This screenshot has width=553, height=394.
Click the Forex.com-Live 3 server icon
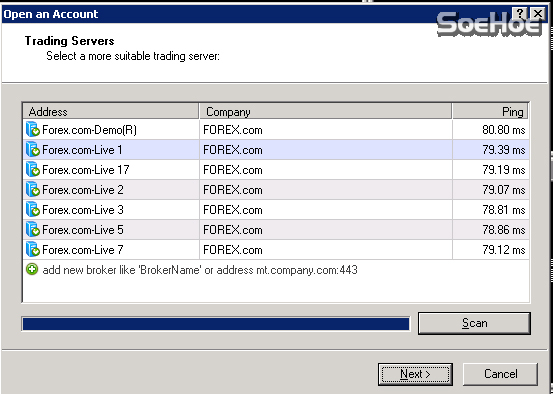click(x=33, y=210)
